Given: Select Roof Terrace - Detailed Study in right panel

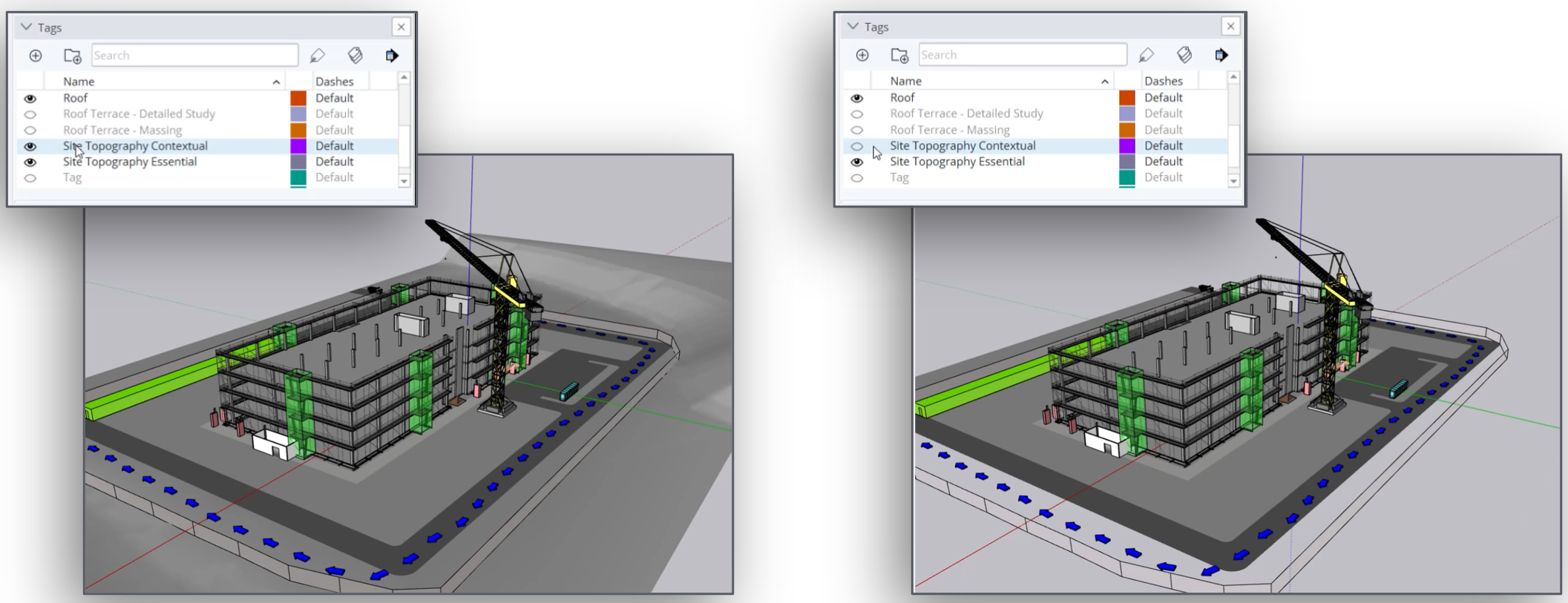Looking at the screenshot, I should [x=966, y=113].
